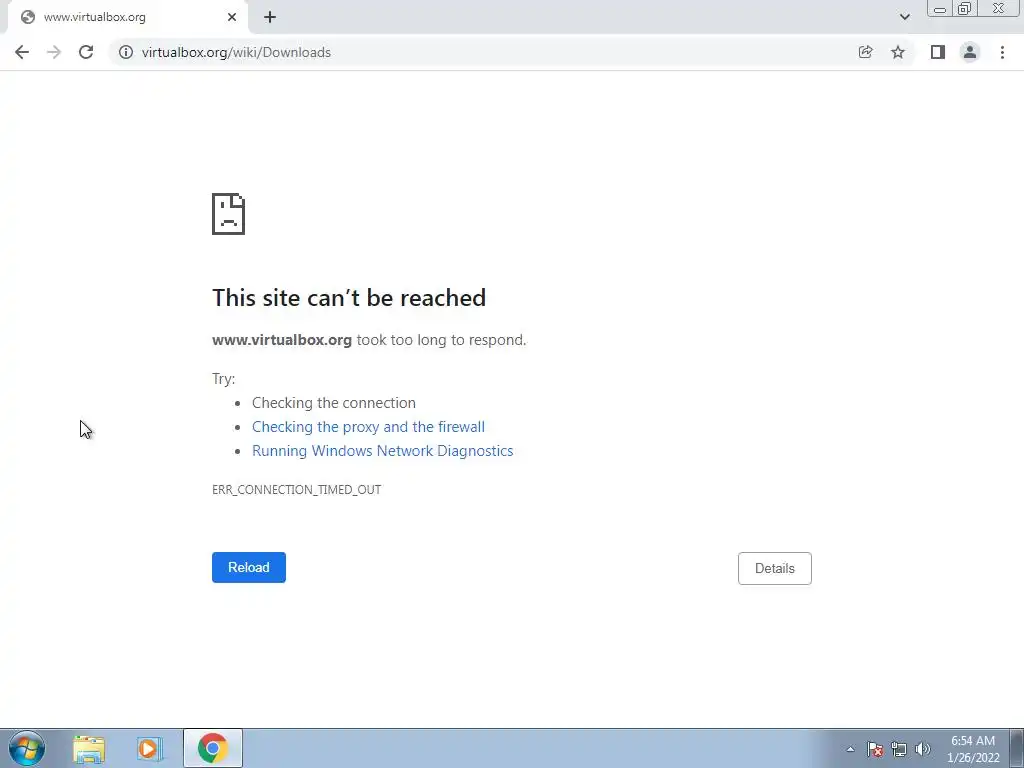Open a new tab with plus button
Viewport: 1024px width, 768px height.
point(270,17)
